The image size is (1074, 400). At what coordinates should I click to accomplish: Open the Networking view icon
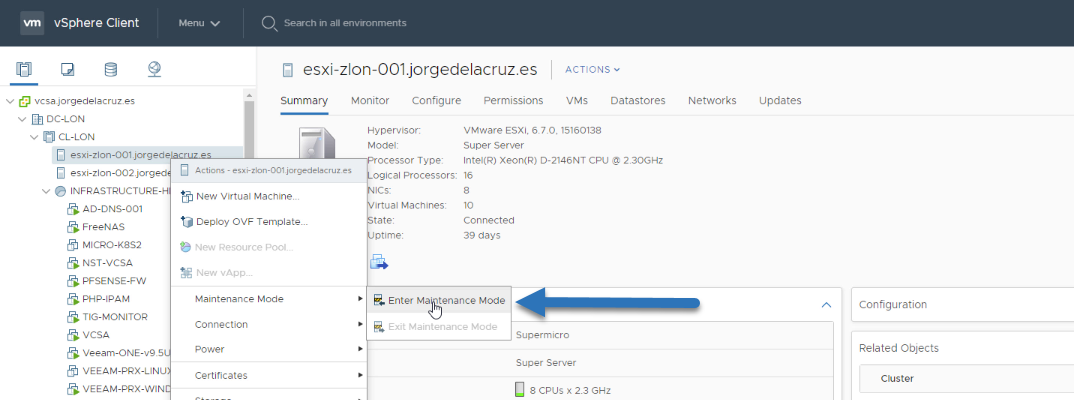click(x=154, y=69)
